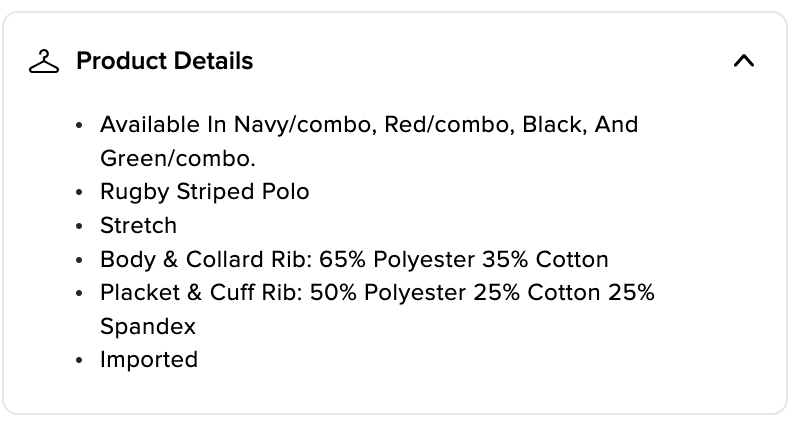
Task: Click the 'Stretch' list item
Action: 138,225
